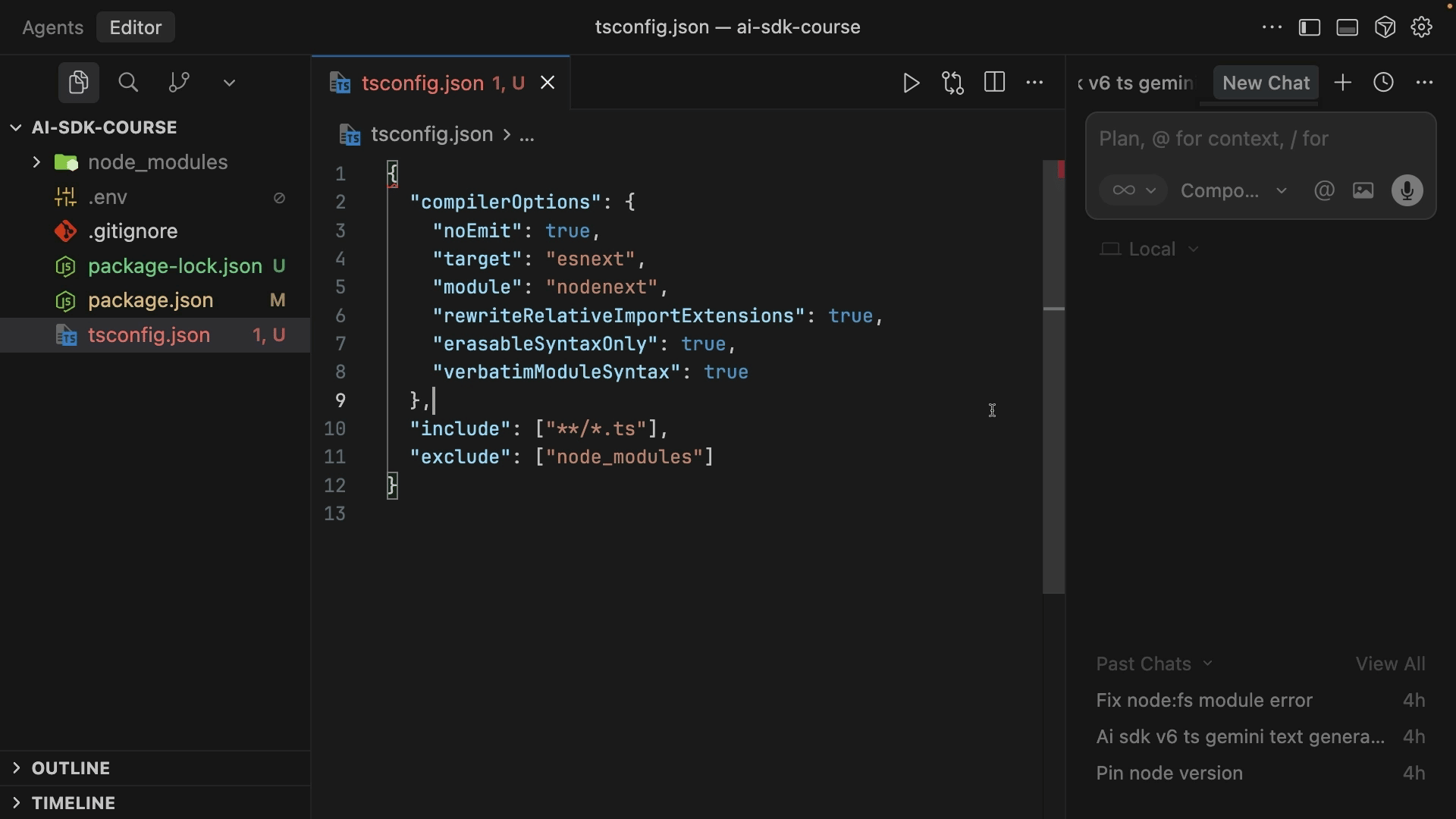The image size is (1456, 819).
Task: Toggle the primary sidebar layout button
Action: pos(1309,28)
